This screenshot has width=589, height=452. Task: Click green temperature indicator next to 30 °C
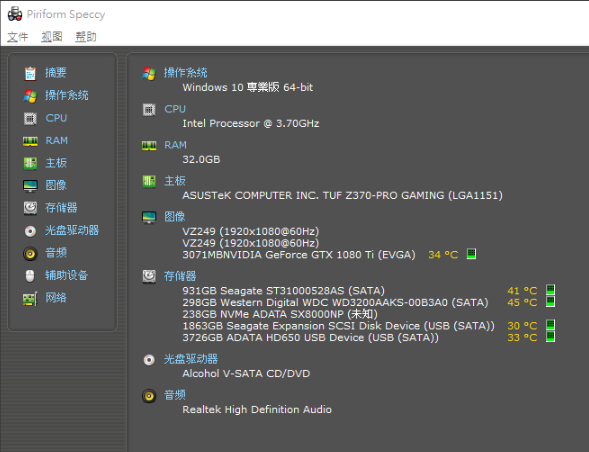[x=550, y=325]
